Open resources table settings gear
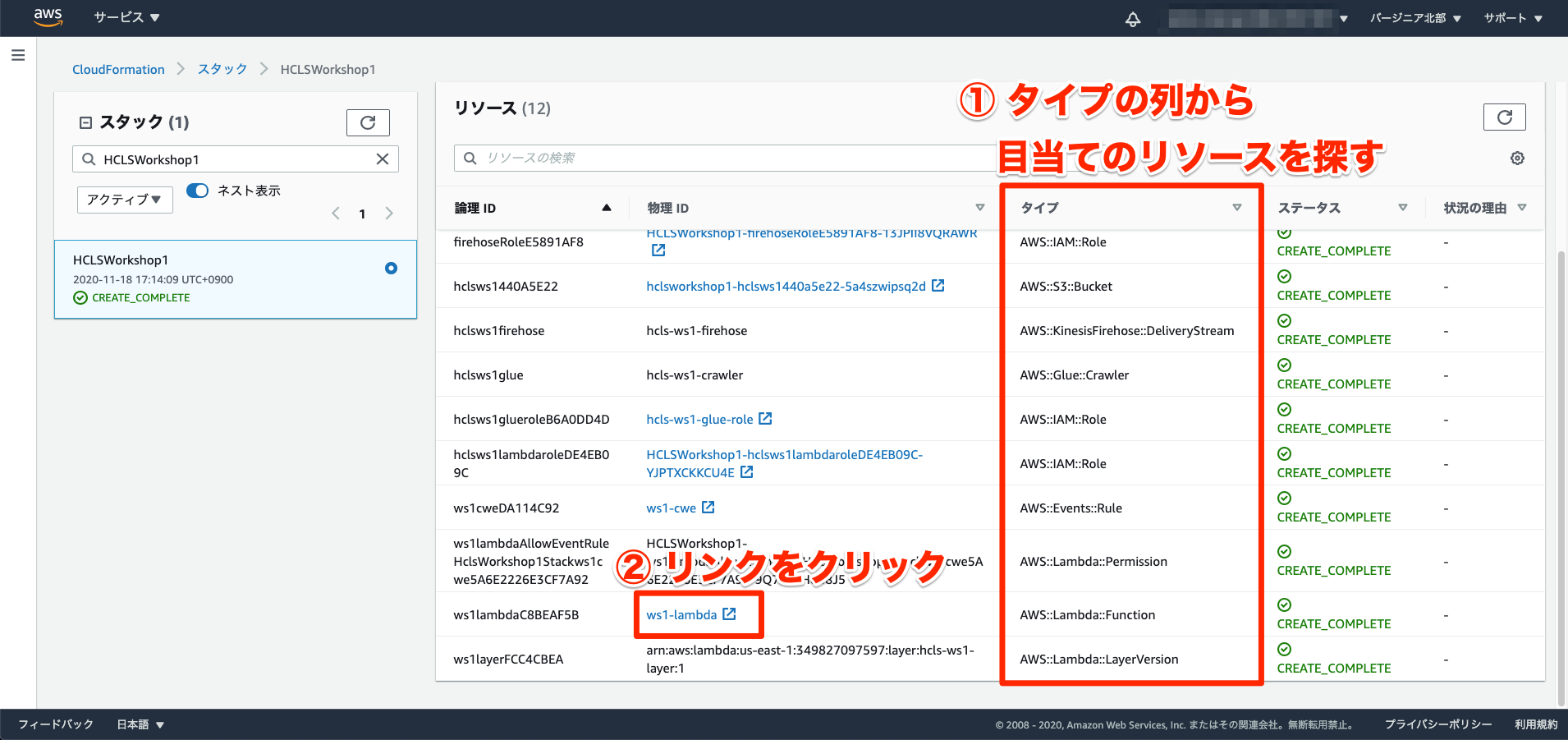 [x=1517, y=159]
